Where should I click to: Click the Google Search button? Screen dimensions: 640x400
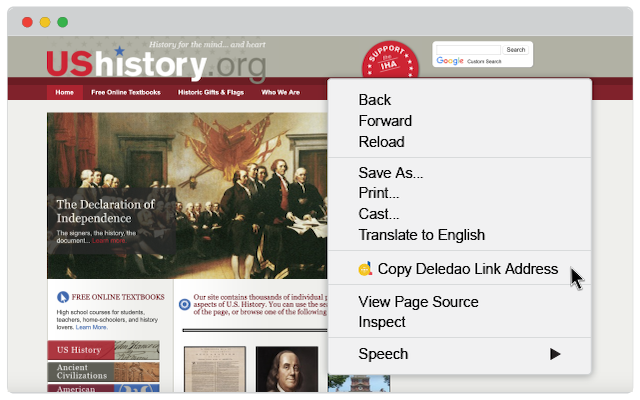pyautogui.click(x=516, y=50)
